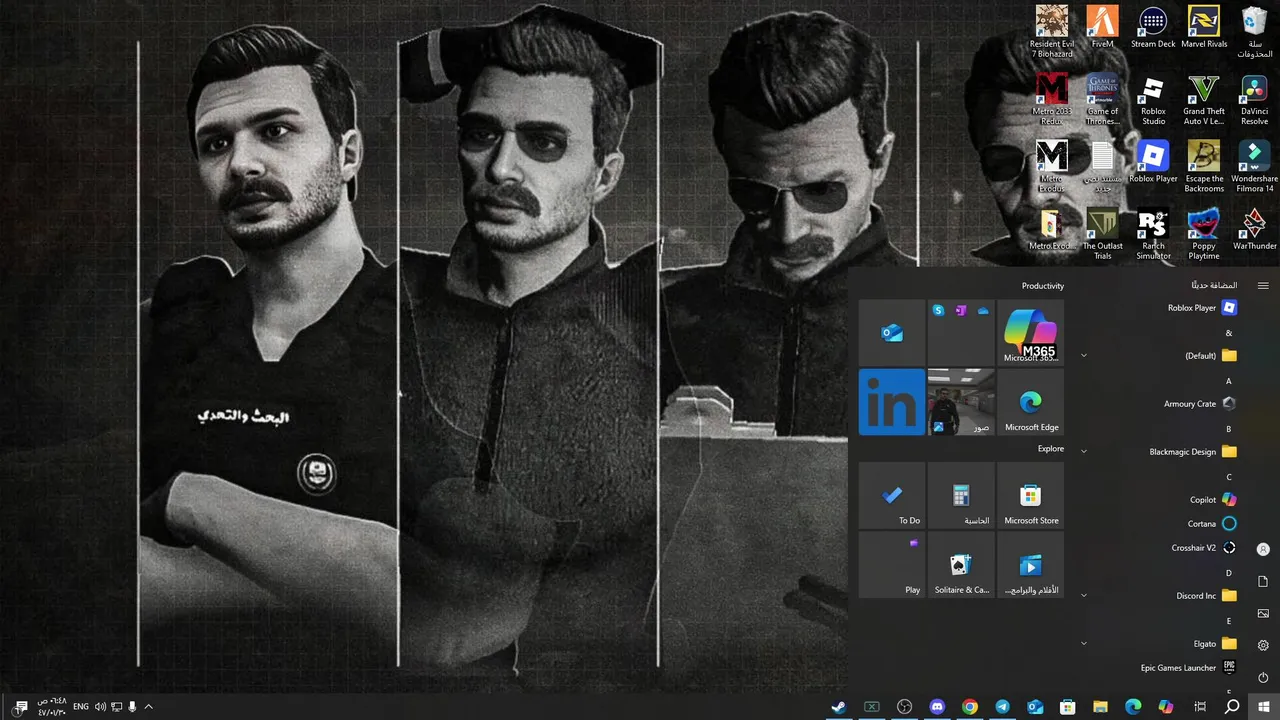This screenshot has width=1280, height=720.
Task: Open the Microsoft Store tile
Action: 1030,495
